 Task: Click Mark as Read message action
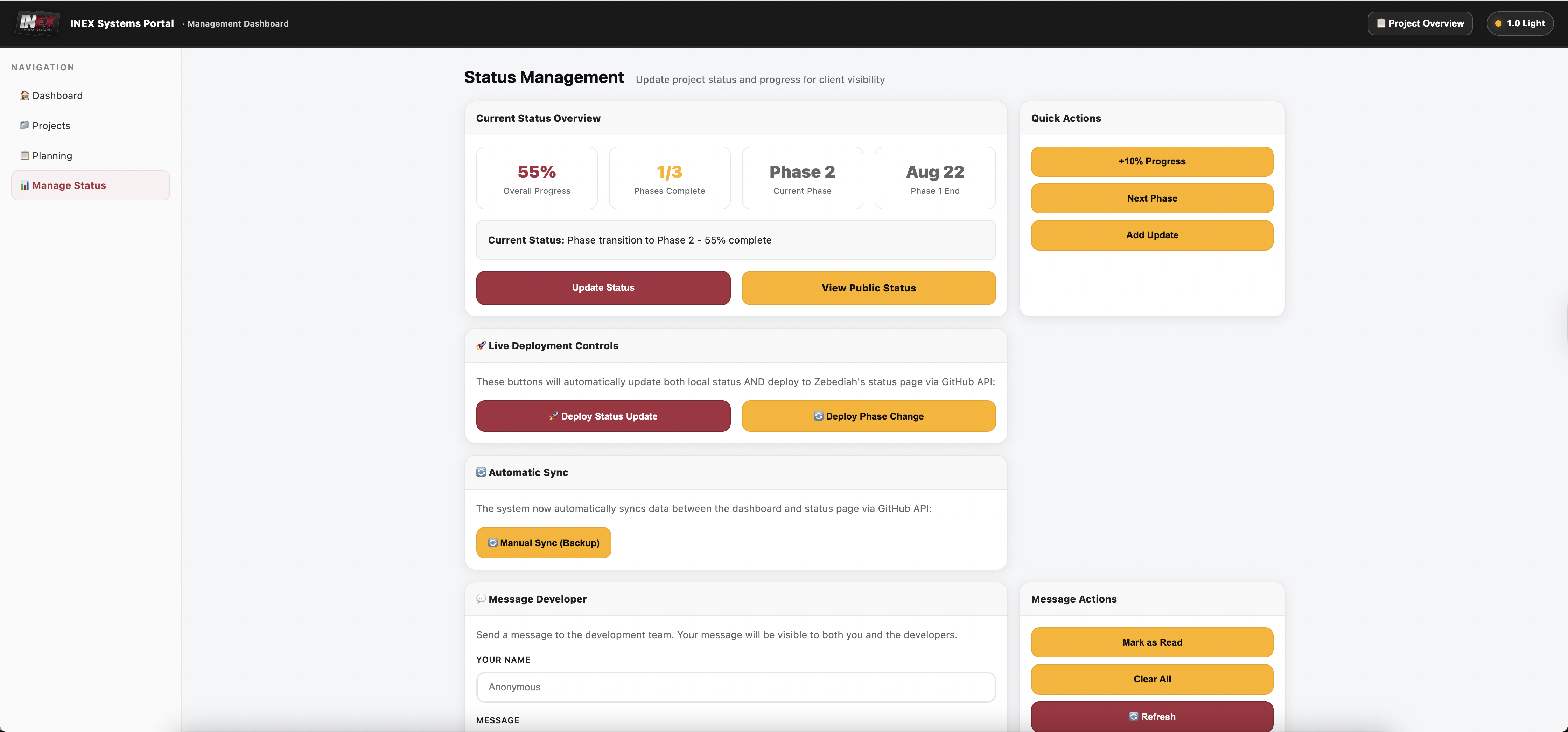1151,642
